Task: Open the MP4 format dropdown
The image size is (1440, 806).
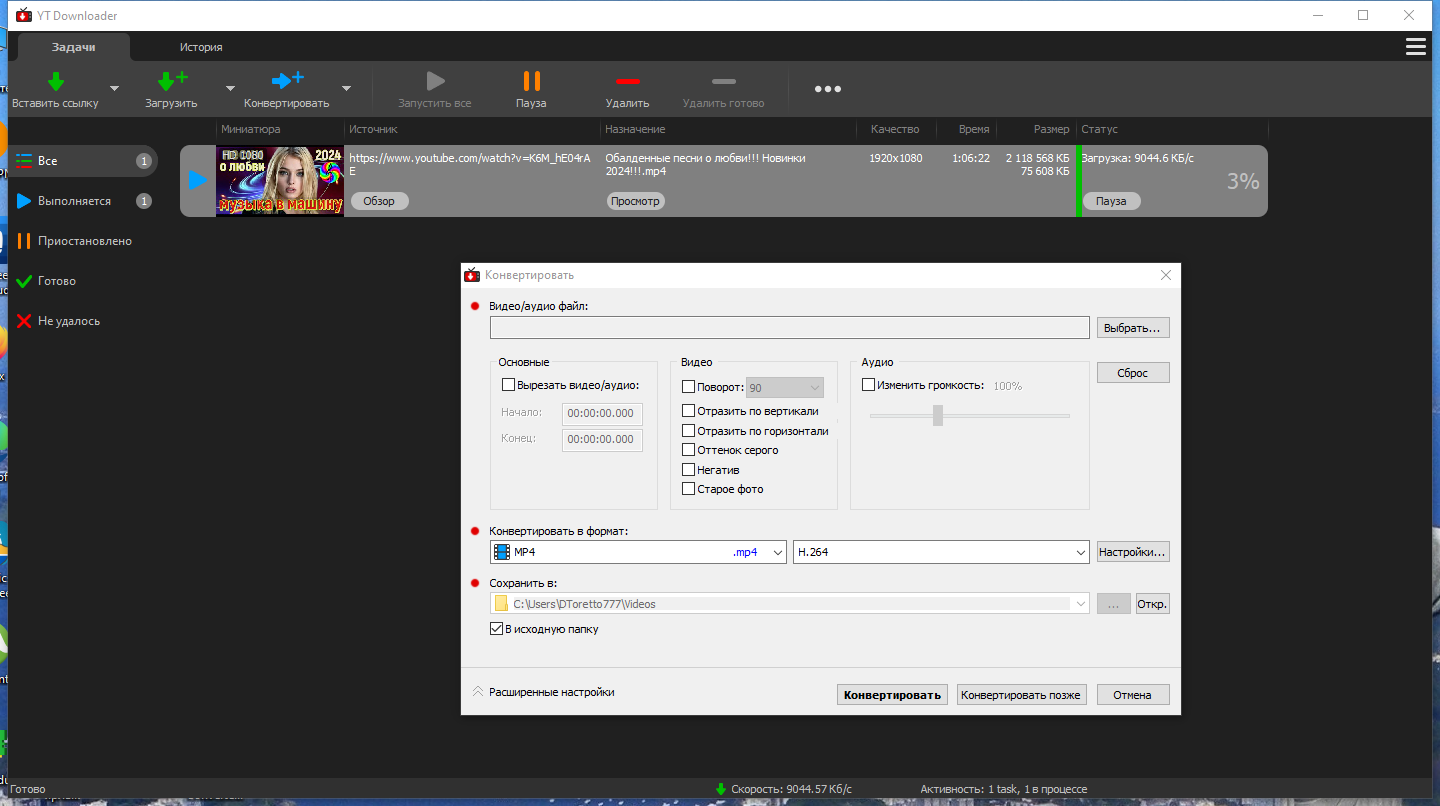Action: [638, 552]
